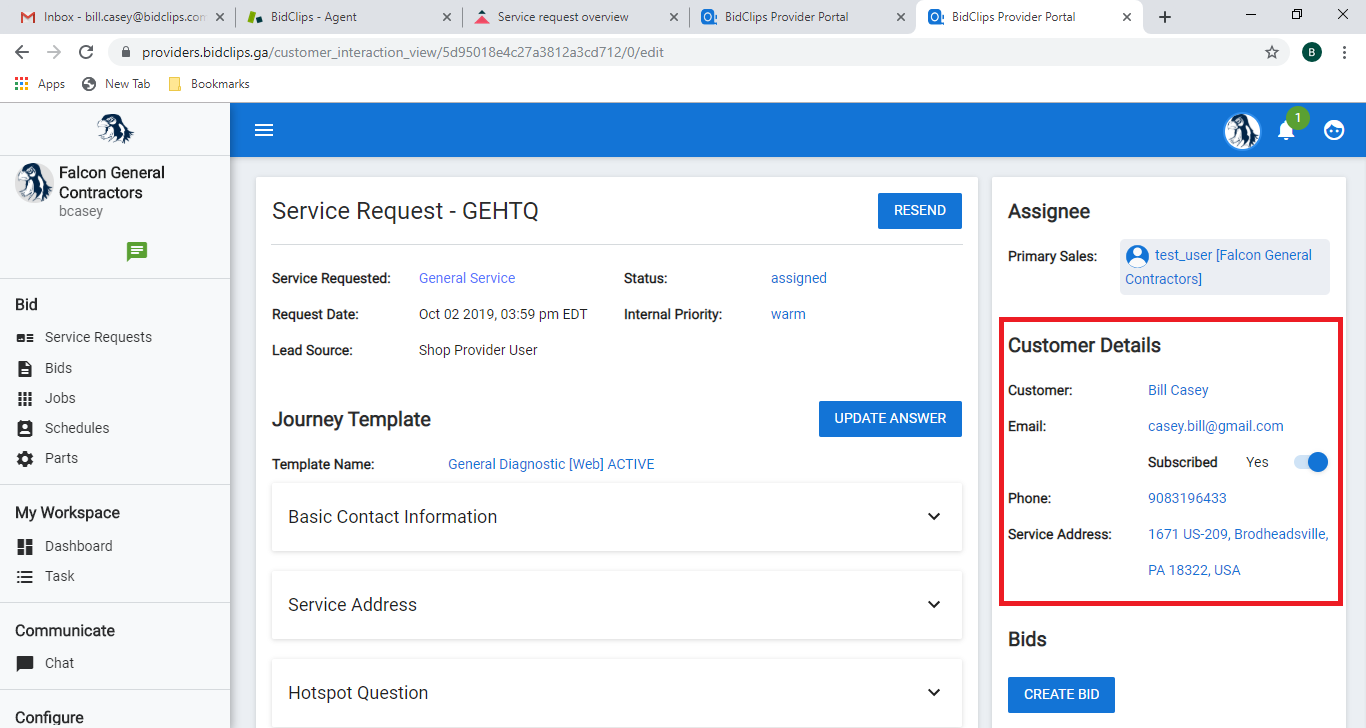Screen dimensions: 1366x728
Task: Click customer name Bill Casey
Action: click(1178, 390)
